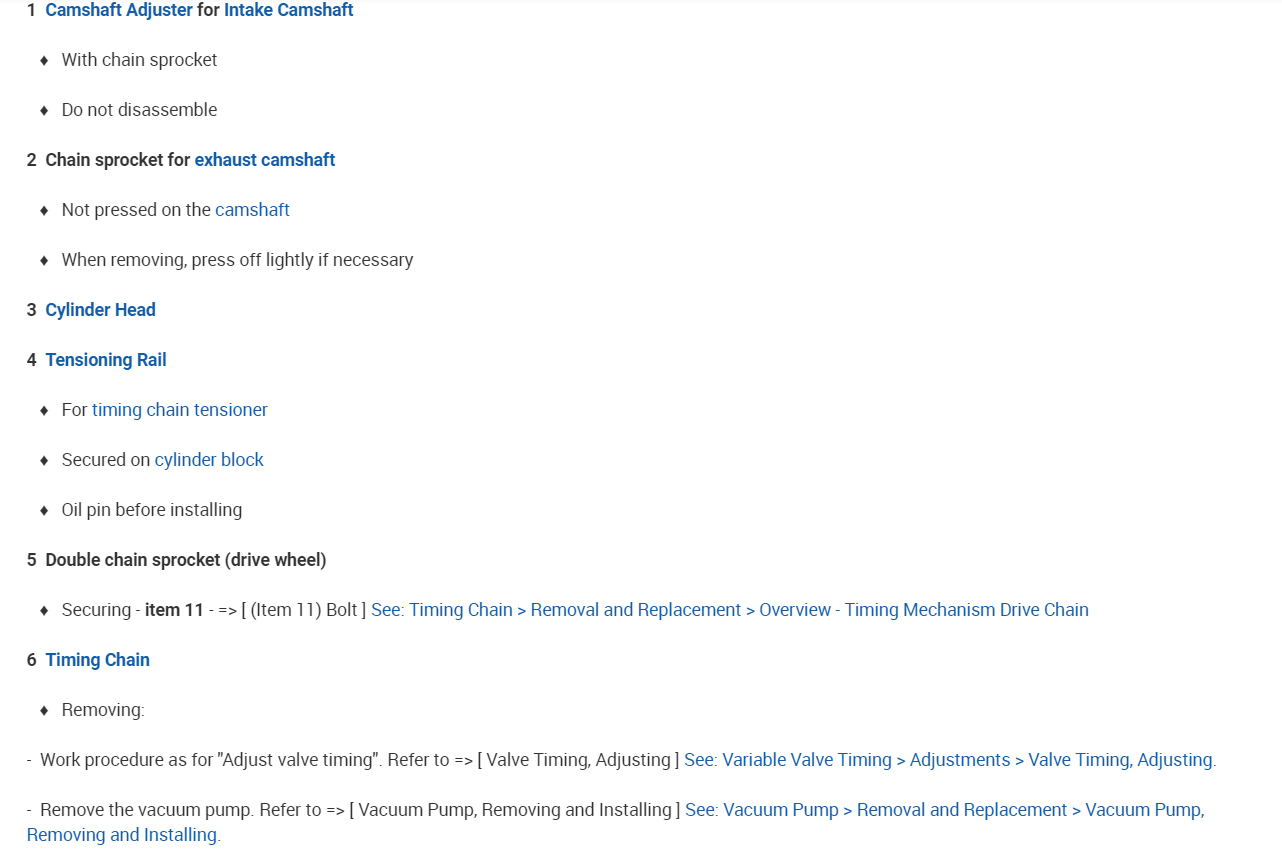
Task: Go to the Tensioning Rail link
Action: [x=105, y=360]
